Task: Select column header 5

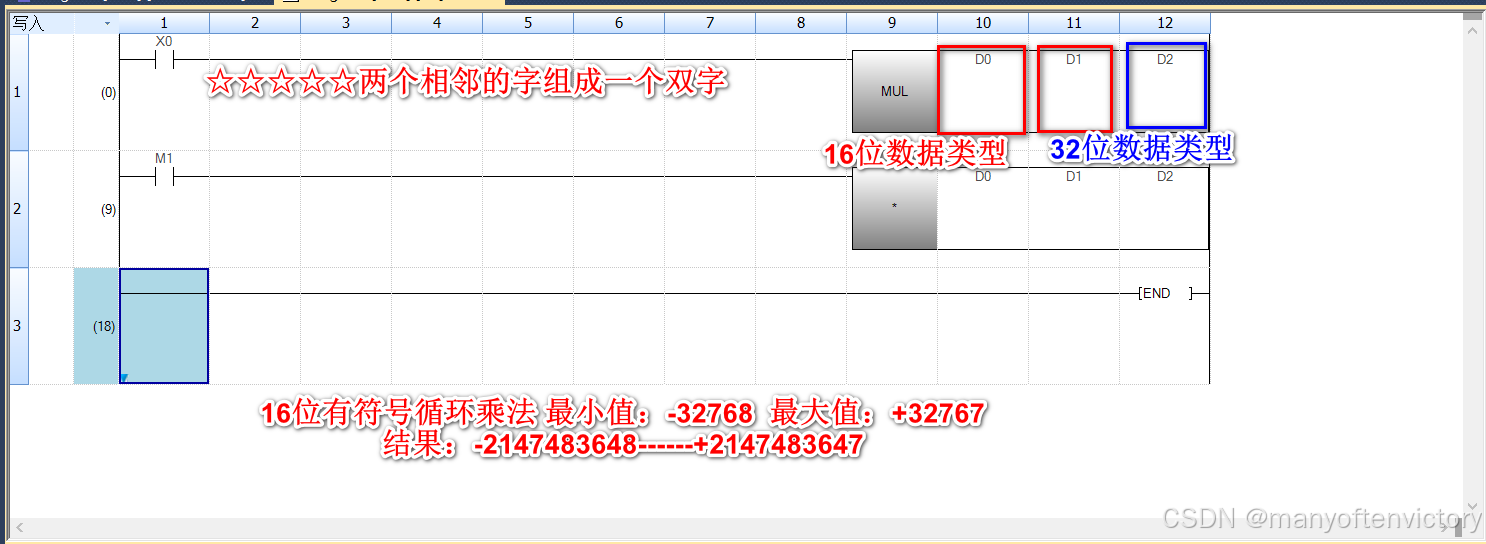Action: 528,22
